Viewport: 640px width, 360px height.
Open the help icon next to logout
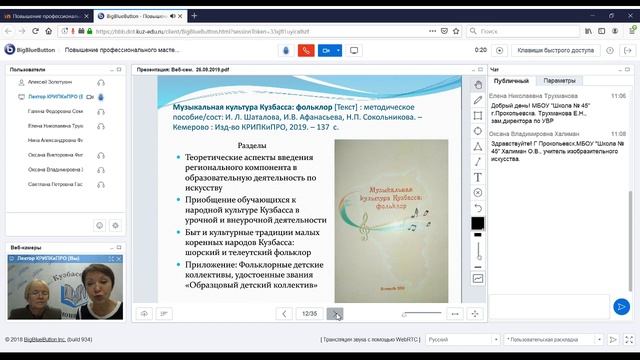click(x=610, y=51)
